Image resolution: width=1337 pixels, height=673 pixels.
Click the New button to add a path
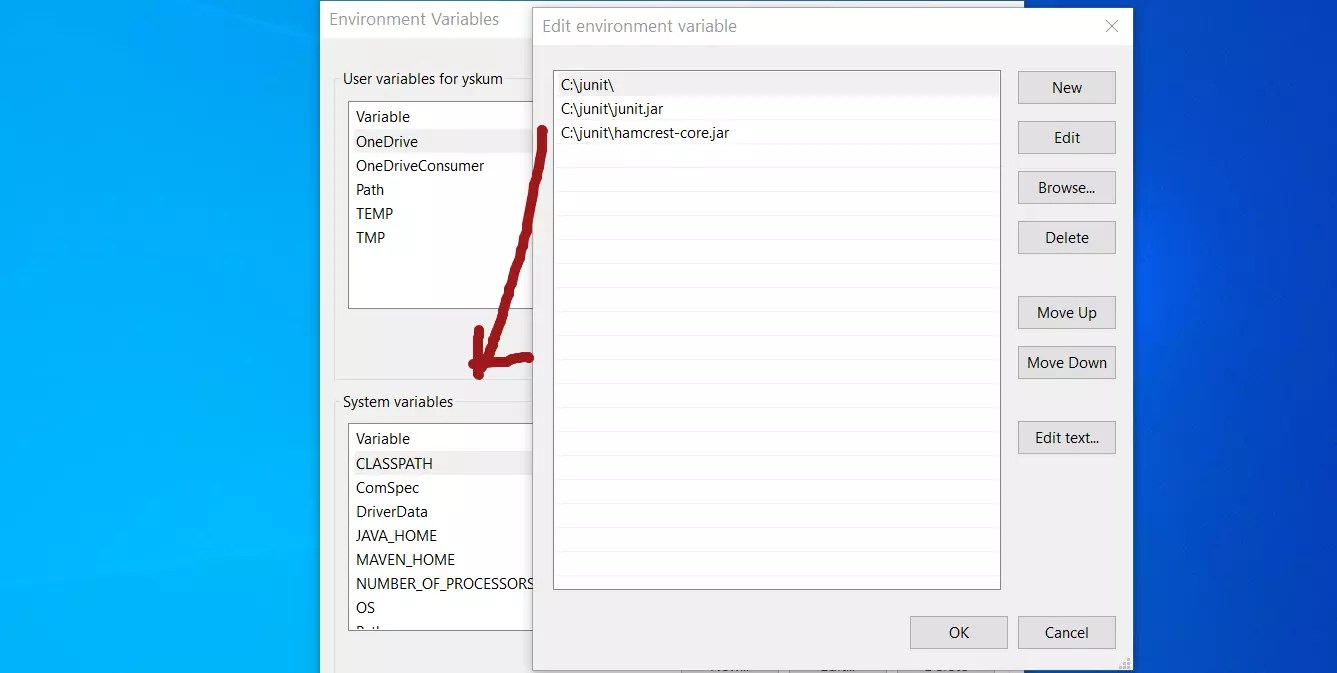(1066, 87)
